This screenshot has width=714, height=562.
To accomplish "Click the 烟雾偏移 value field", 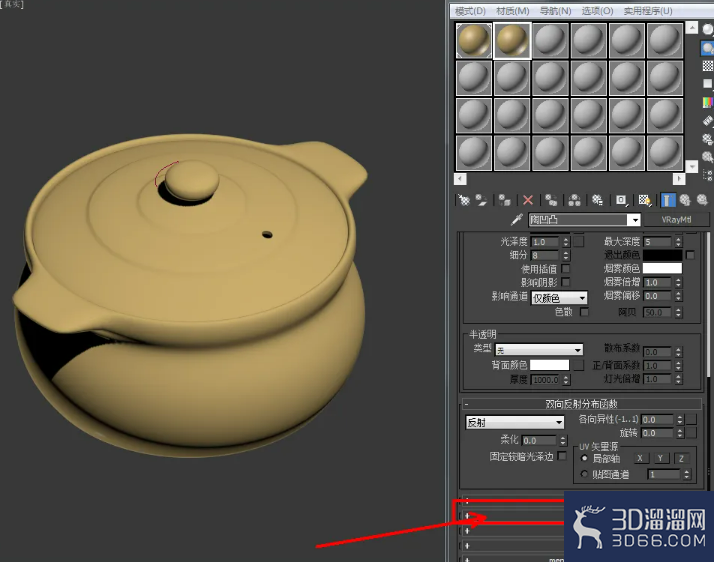I will coord(658,296).
